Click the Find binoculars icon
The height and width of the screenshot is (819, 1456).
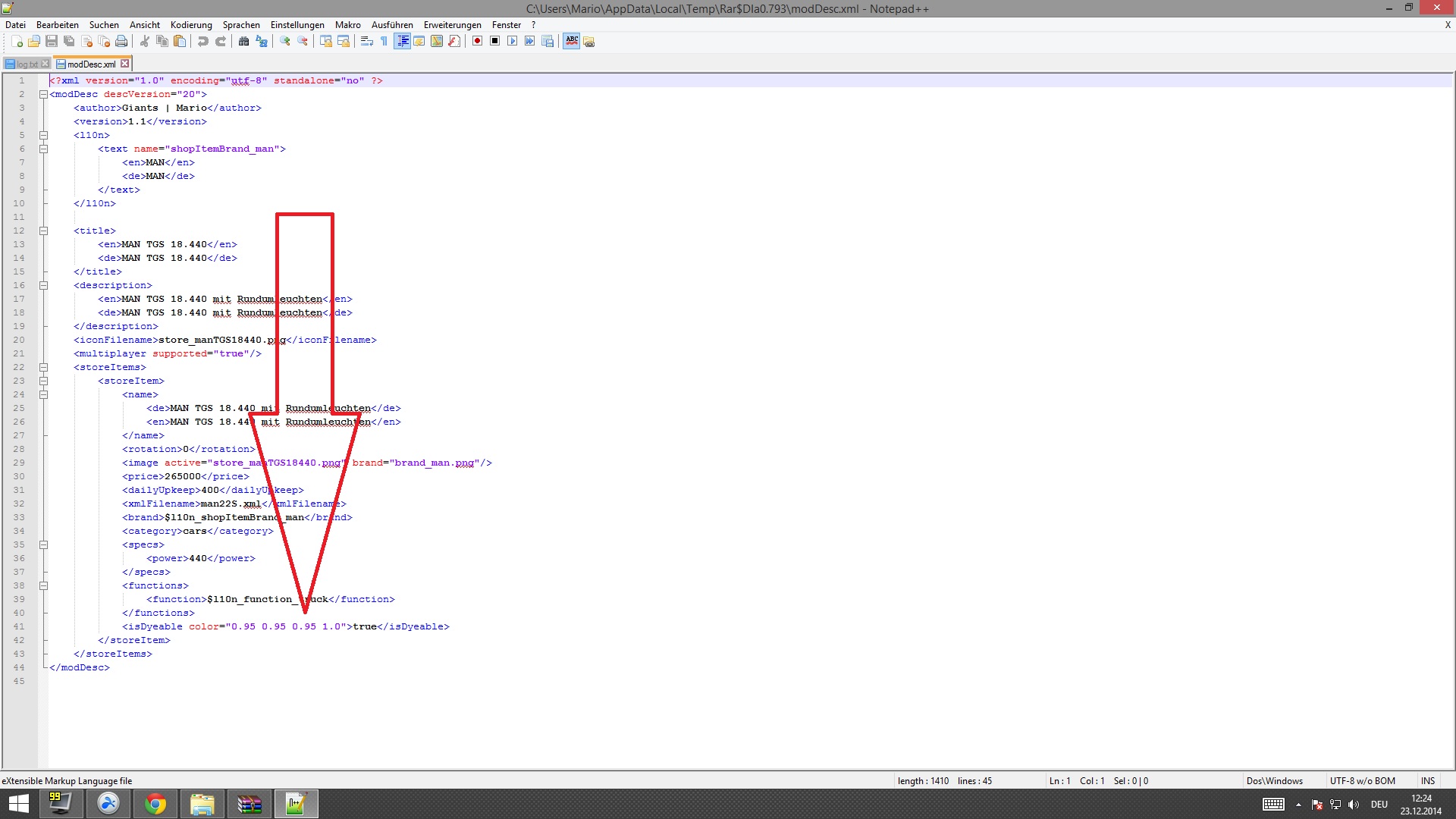(x=243, y=41)
